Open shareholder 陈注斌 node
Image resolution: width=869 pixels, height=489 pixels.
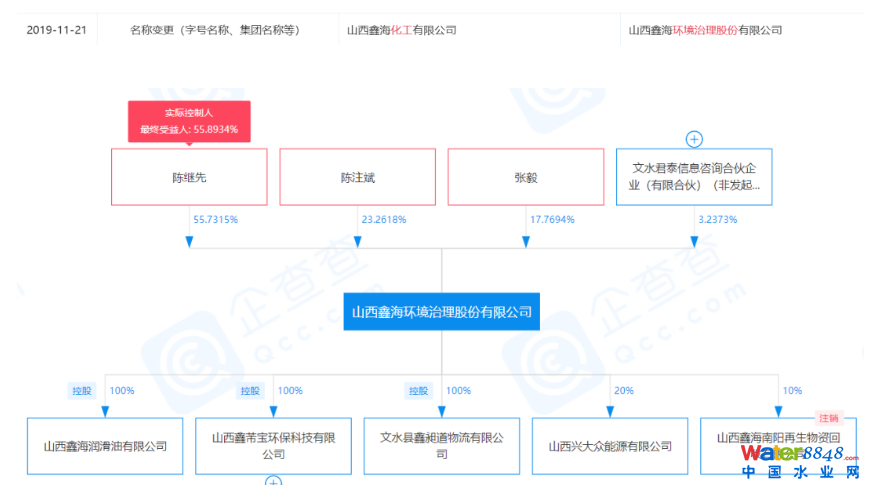[x=357, y=177]
